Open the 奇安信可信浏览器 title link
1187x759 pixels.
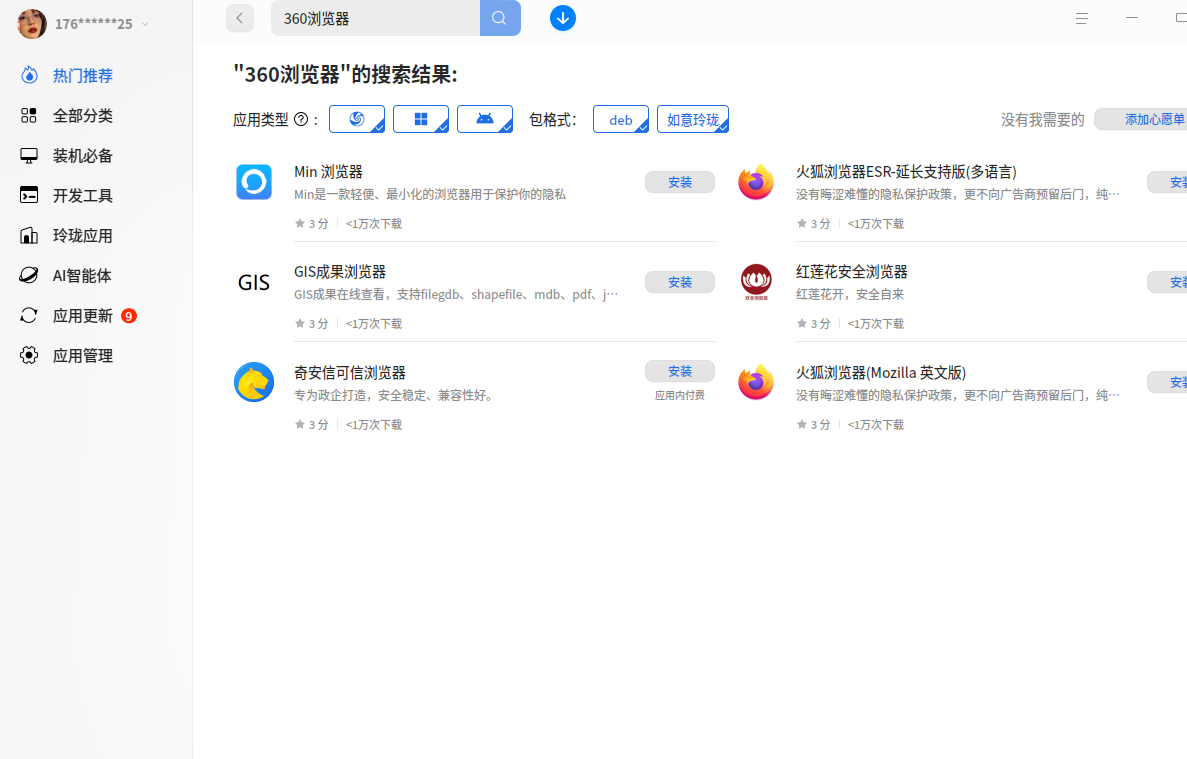pyautogui.click(x=350, y=373)
